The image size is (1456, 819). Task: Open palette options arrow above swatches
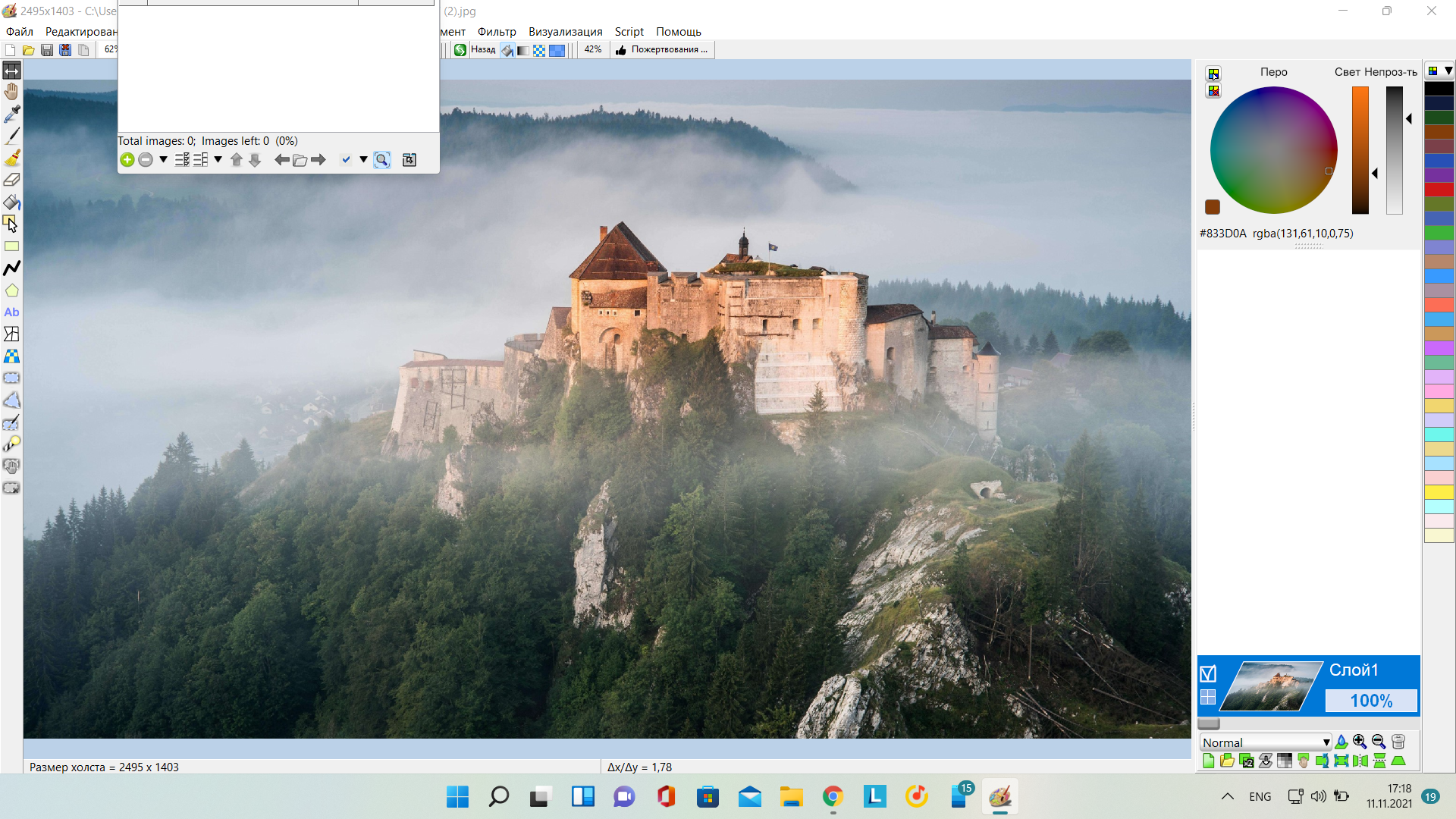(x=1448, y=71)
